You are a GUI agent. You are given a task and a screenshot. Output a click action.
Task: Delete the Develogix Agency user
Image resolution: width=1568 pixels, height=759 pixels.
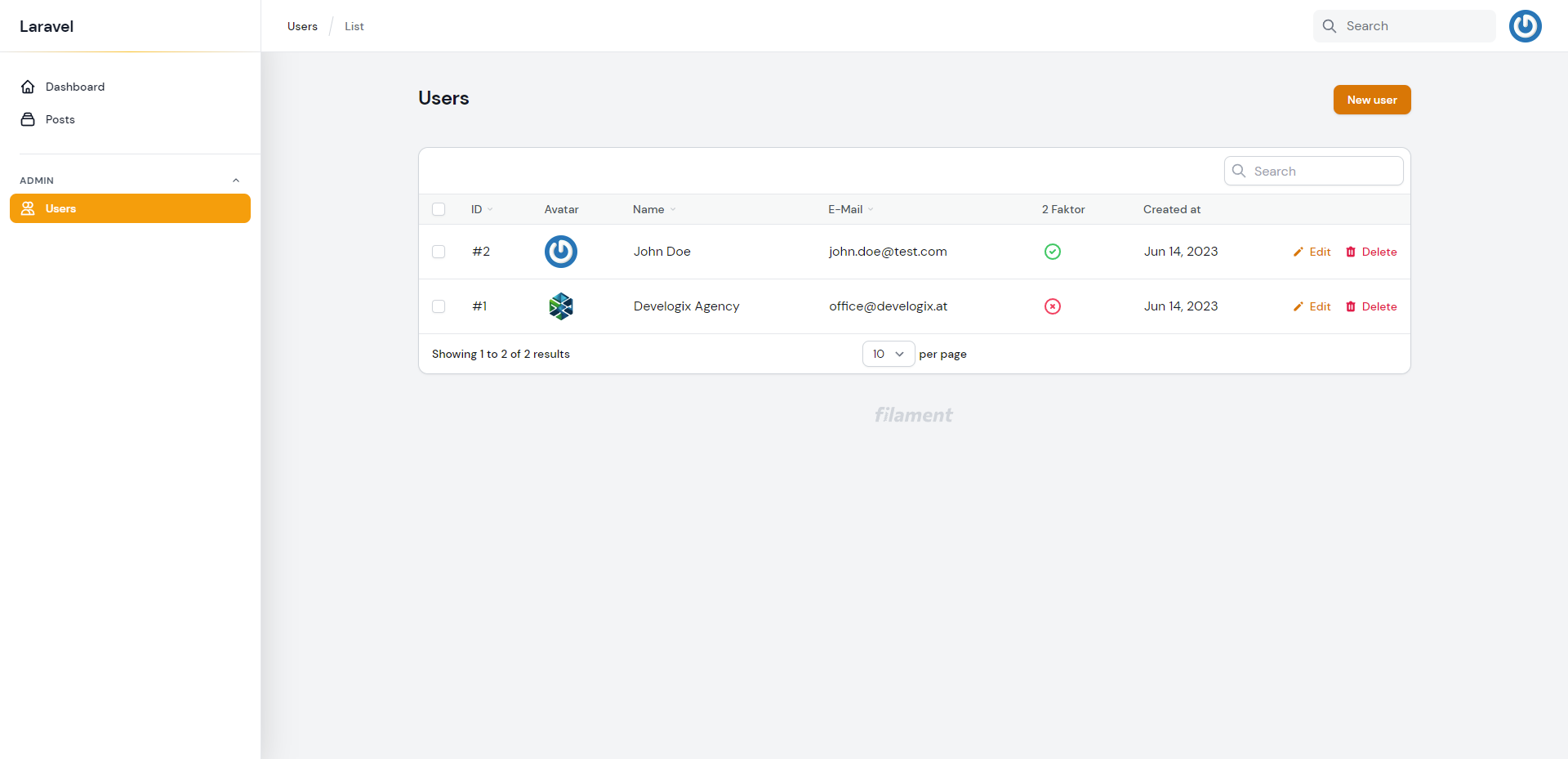click(1371, 306)
